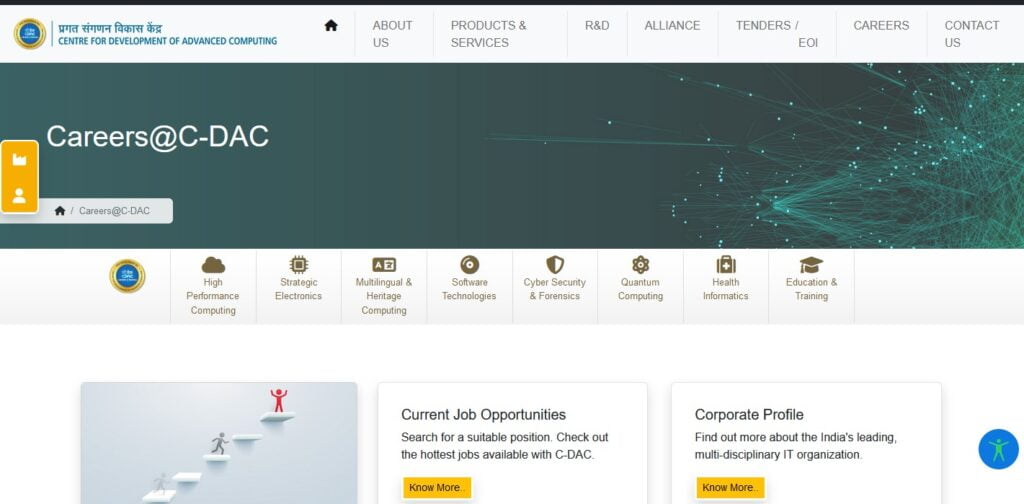Click the round C-DAC emblem in the category bar

click(127, 276)
